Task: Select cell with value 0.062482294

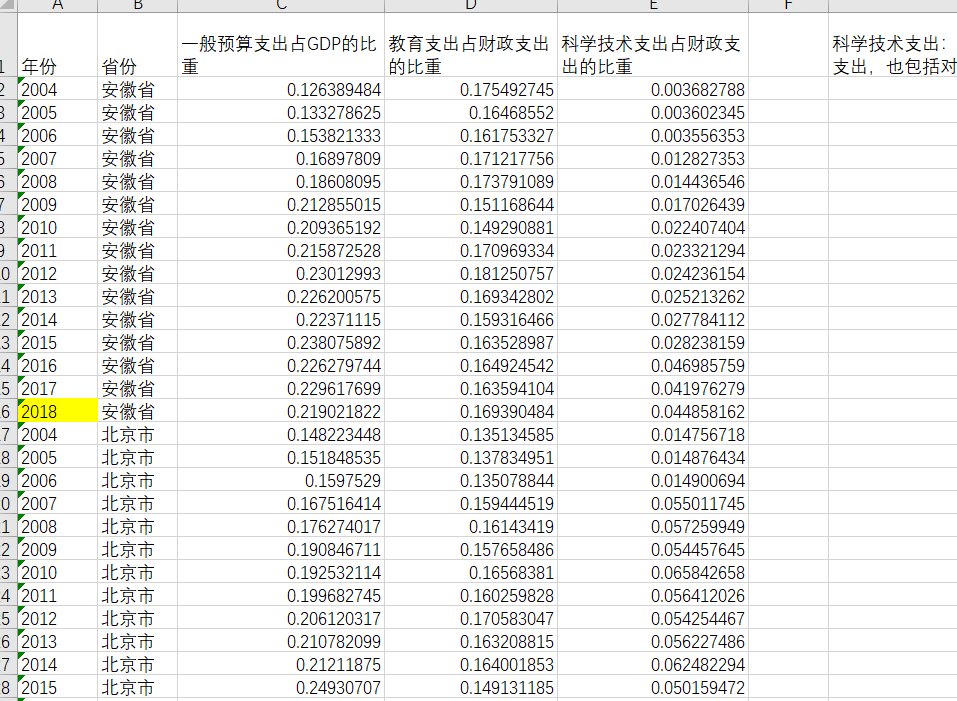Action: (x=652, y=664)
